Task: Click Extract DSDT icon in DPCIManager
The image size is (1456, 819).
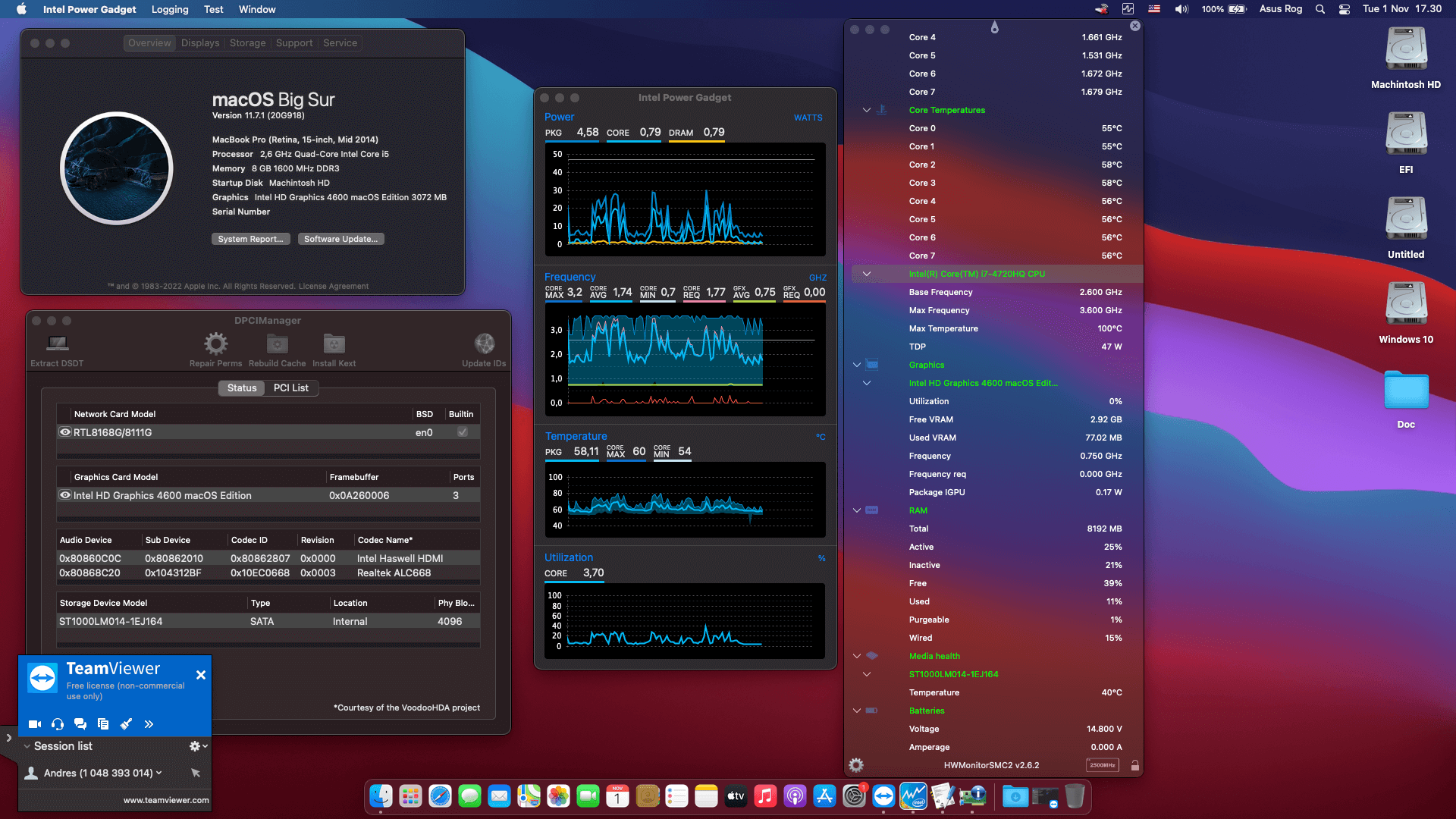Action: 58,344
